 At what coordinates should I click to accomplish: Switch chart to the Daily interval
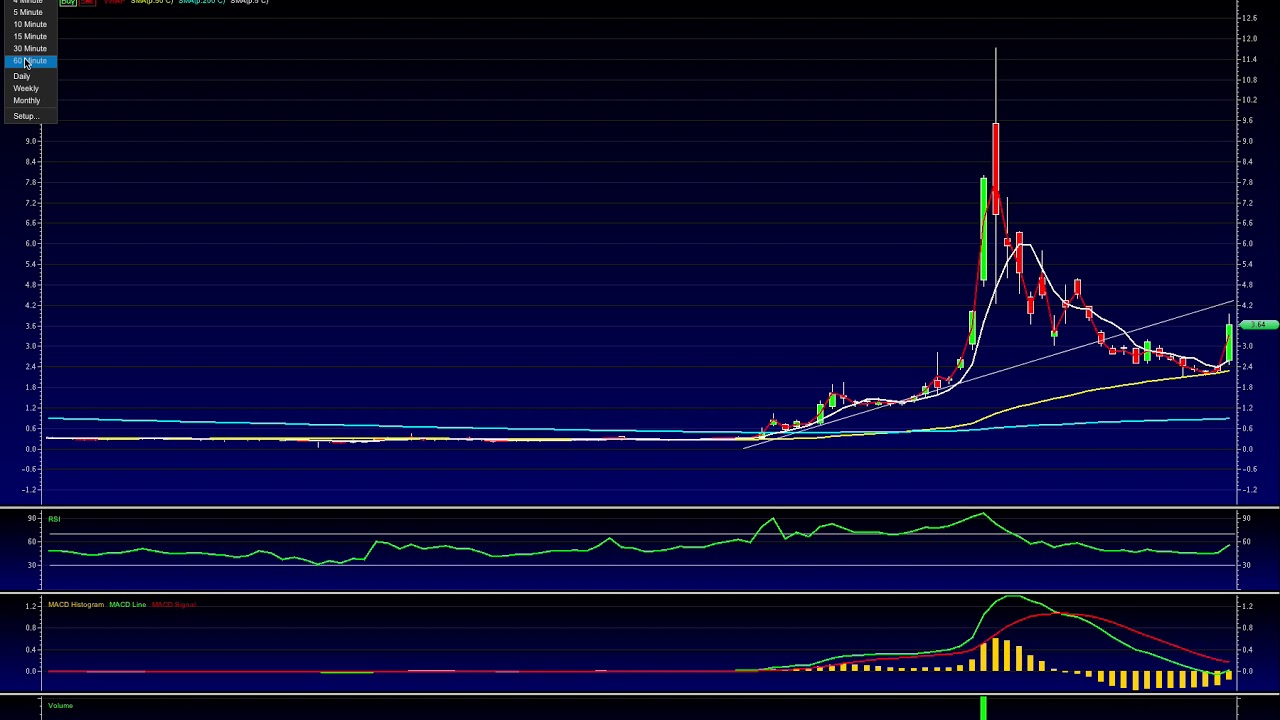coord(30,76)
